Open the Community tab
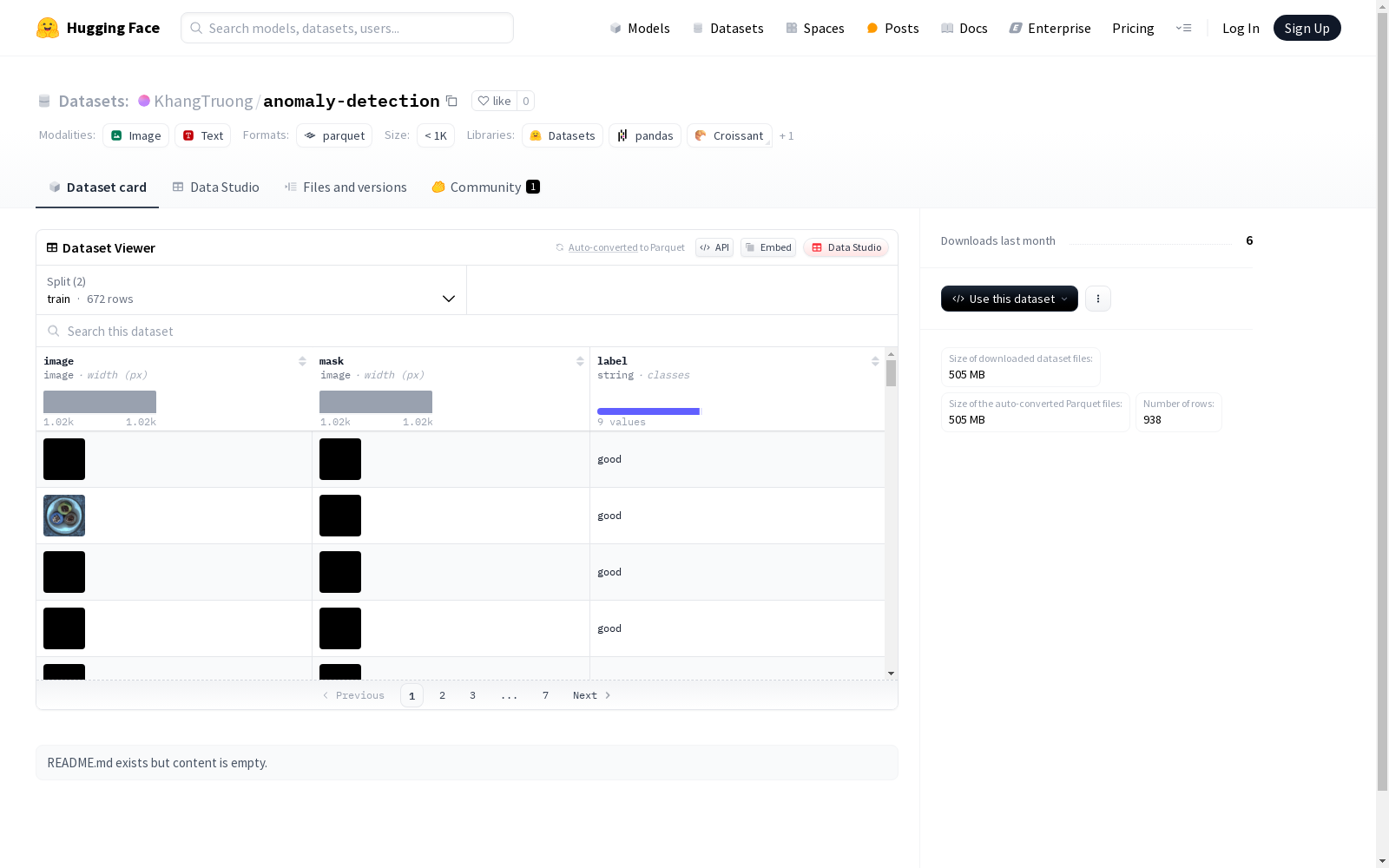The height and width of the screenshot is (868, 1389). [x=486, y=187]
